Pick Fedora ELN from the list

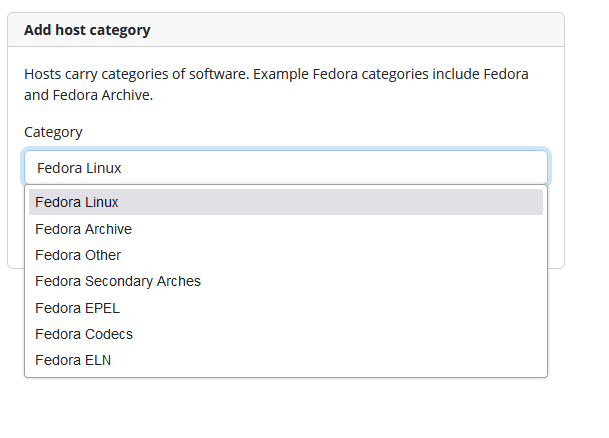286,360
